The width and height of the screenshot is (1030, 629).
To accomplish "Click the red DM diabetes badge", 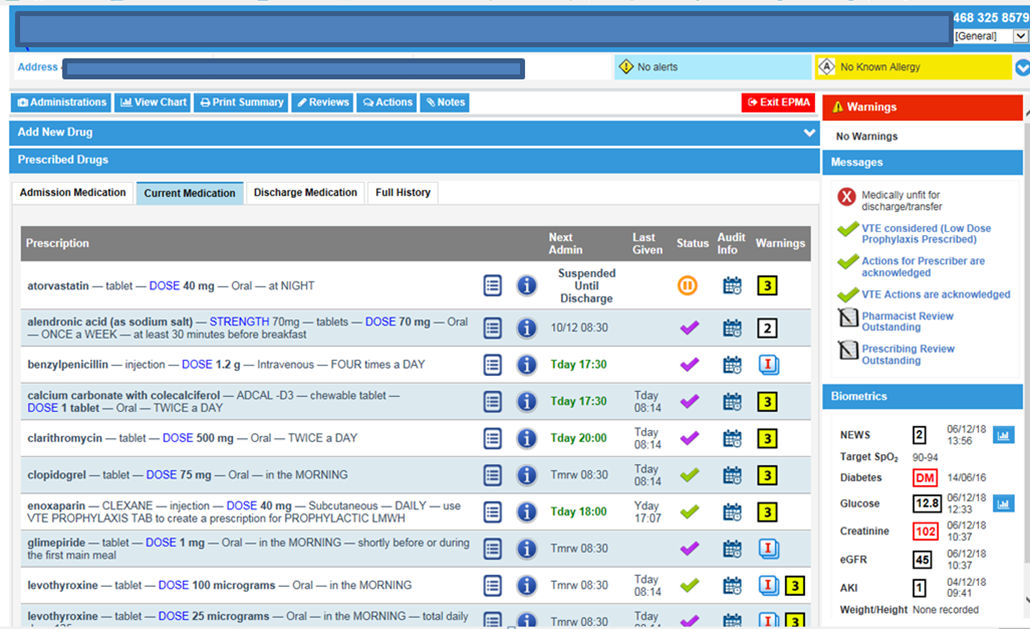I will point(925,478).
